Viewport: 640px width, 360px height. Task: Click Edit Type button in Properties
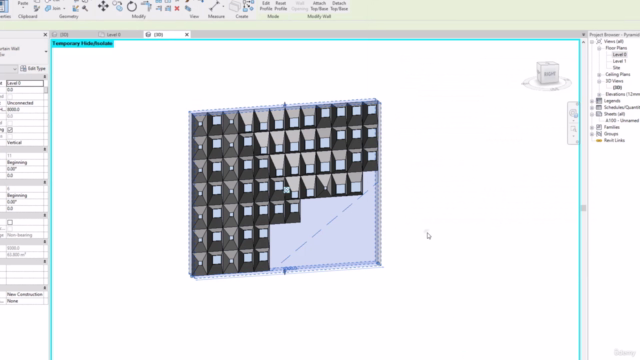[x=33, y=69]
